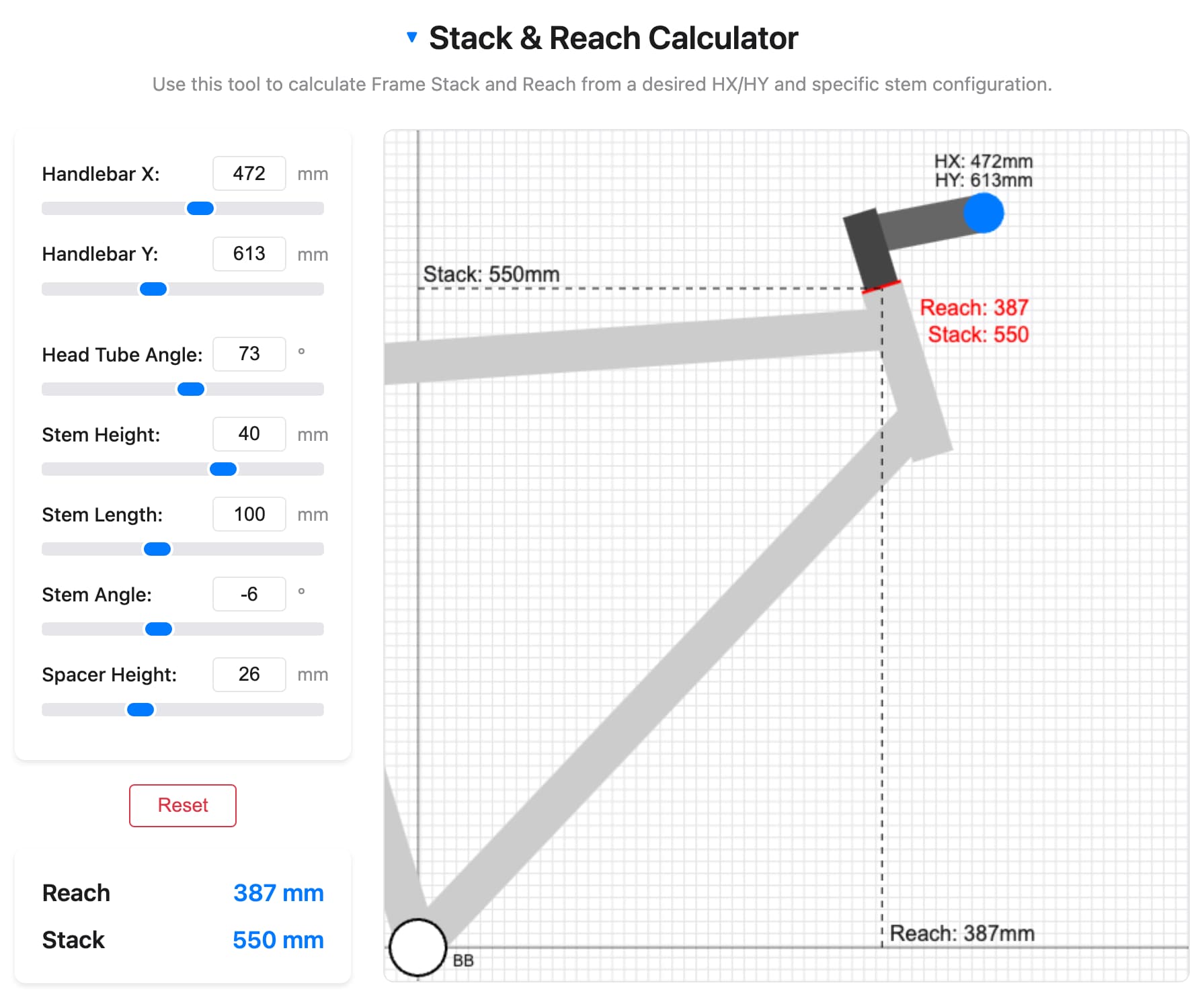
Task: Click the Stem Angle slider handle
Action: point(159,629)
